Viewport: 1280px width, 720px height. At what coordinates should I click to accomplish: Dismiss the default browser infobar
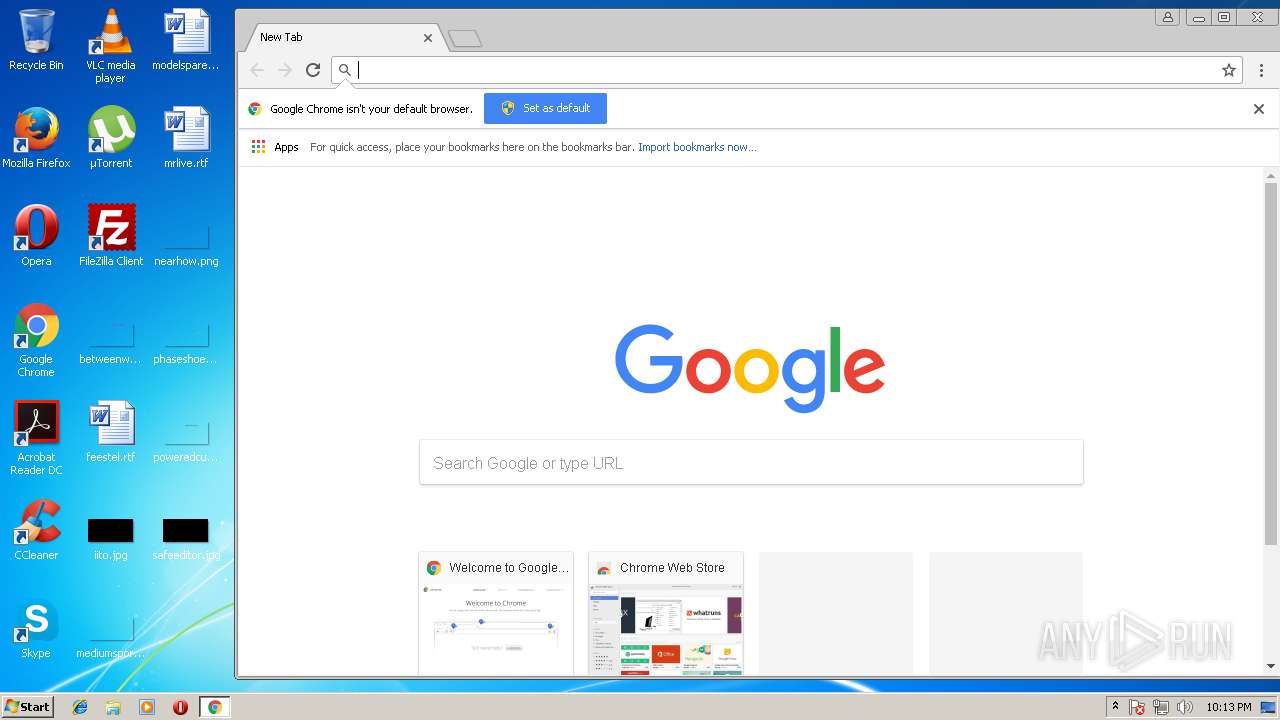click(x=1259, y=109)
